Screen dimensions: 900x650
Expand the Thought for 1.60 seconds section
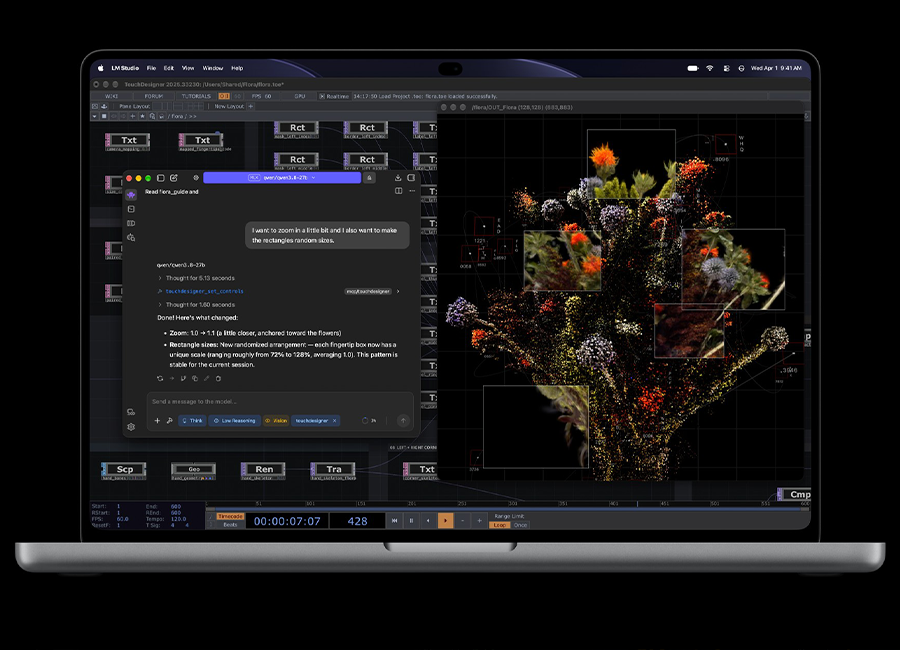pyautogui.click(x=196, y=305)
